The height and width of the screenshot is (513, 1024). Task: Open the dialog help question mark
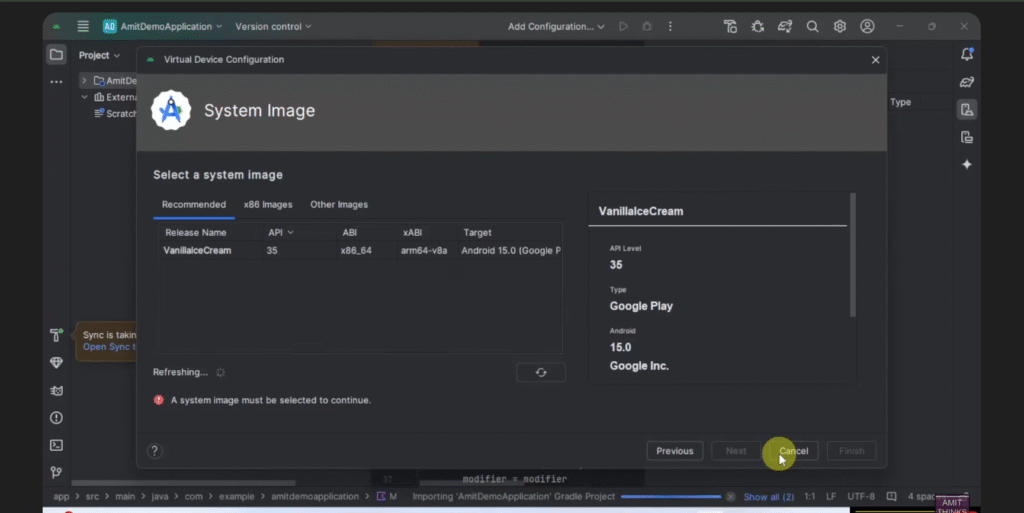click(155, 451)
